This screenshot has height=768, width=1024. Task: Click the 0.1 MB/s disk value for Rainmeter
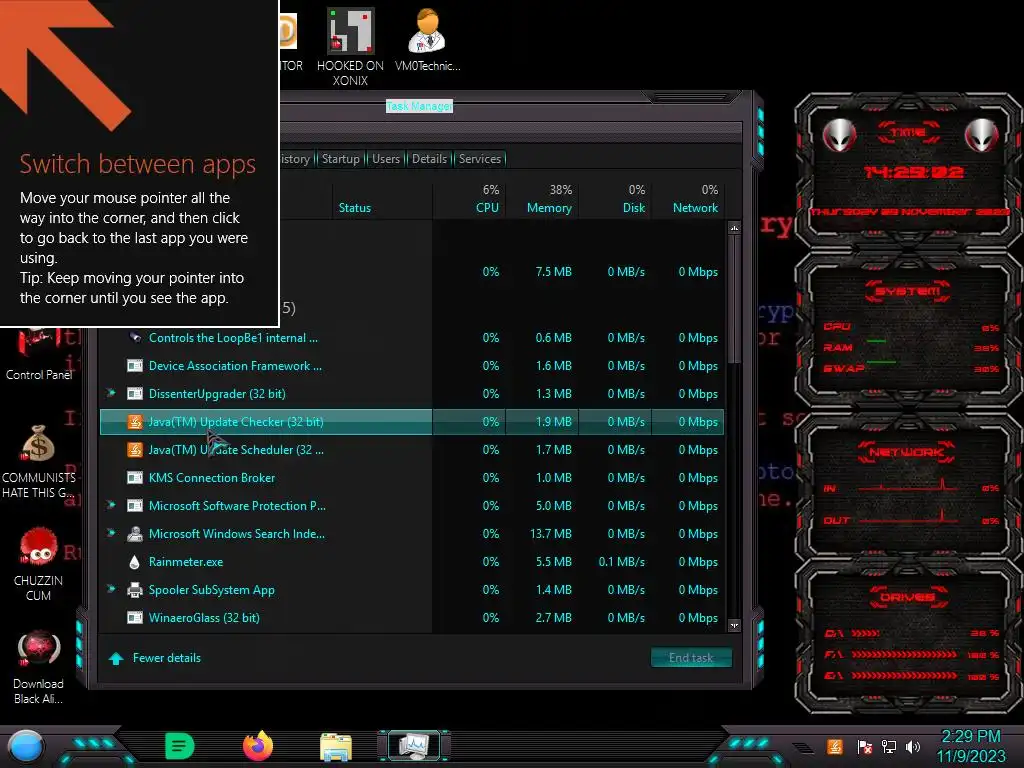[621, 562]
